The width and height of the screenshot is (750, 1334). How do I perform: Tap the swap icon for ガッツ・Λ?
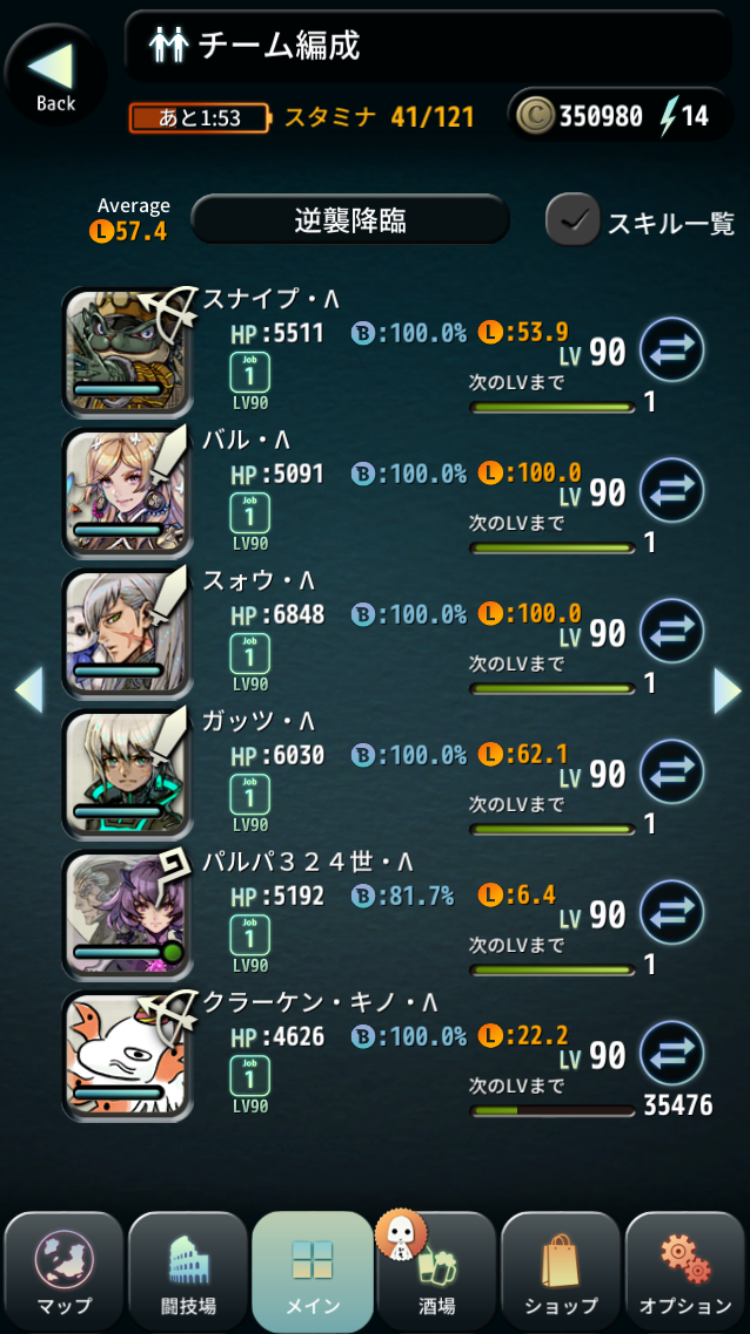tap(672, 772)
